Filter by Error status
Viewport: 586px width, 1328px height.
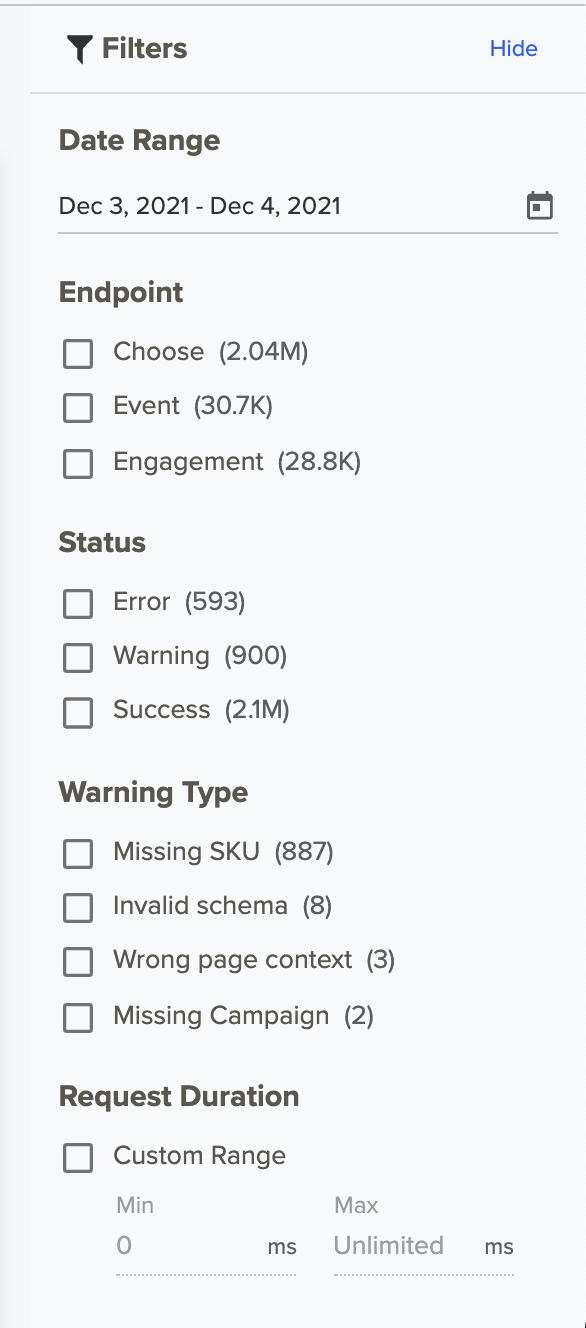coord(78,603)
